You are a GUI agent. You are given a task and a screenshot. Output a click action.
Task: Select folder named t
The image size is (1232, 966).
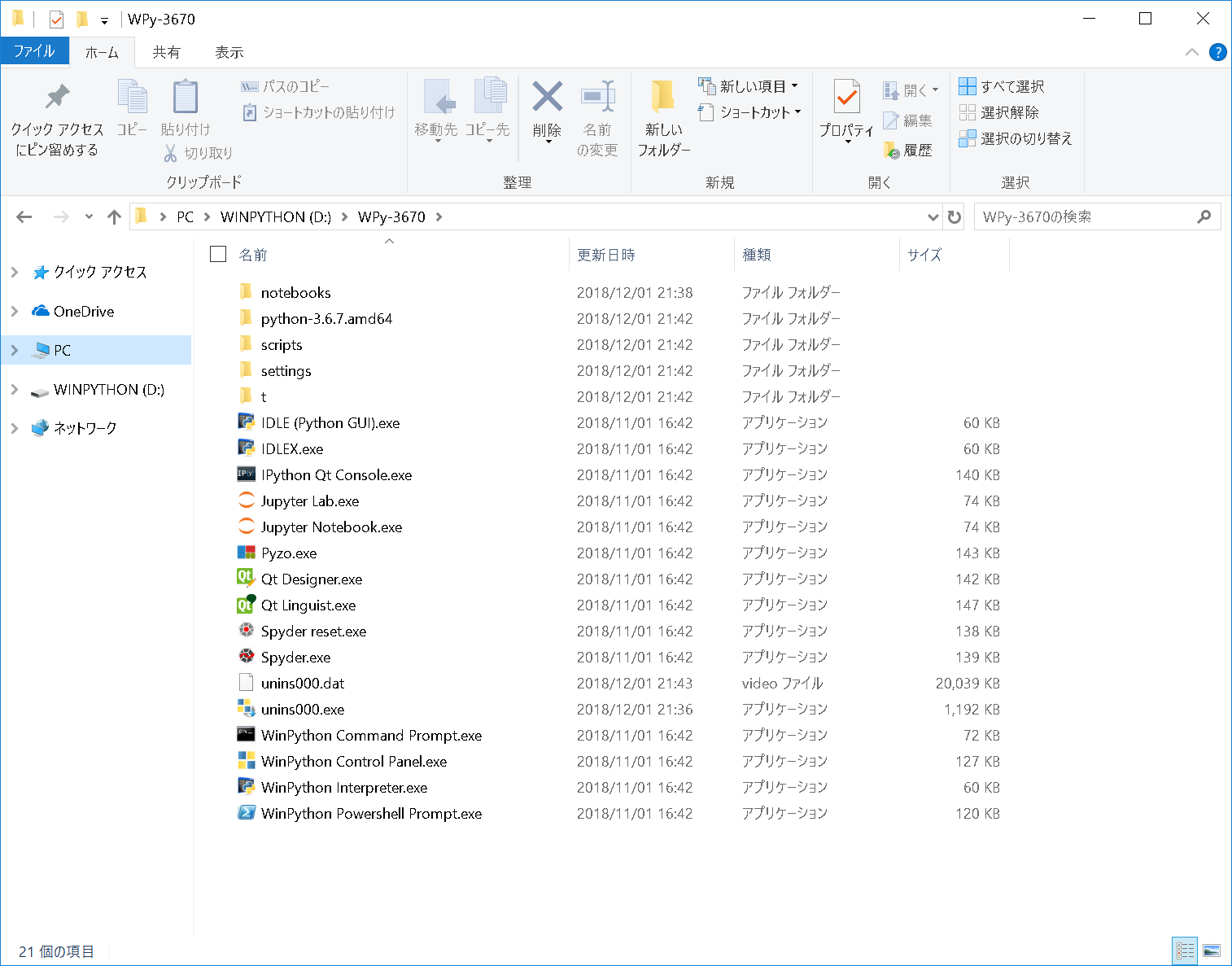(x=264, y=396)
